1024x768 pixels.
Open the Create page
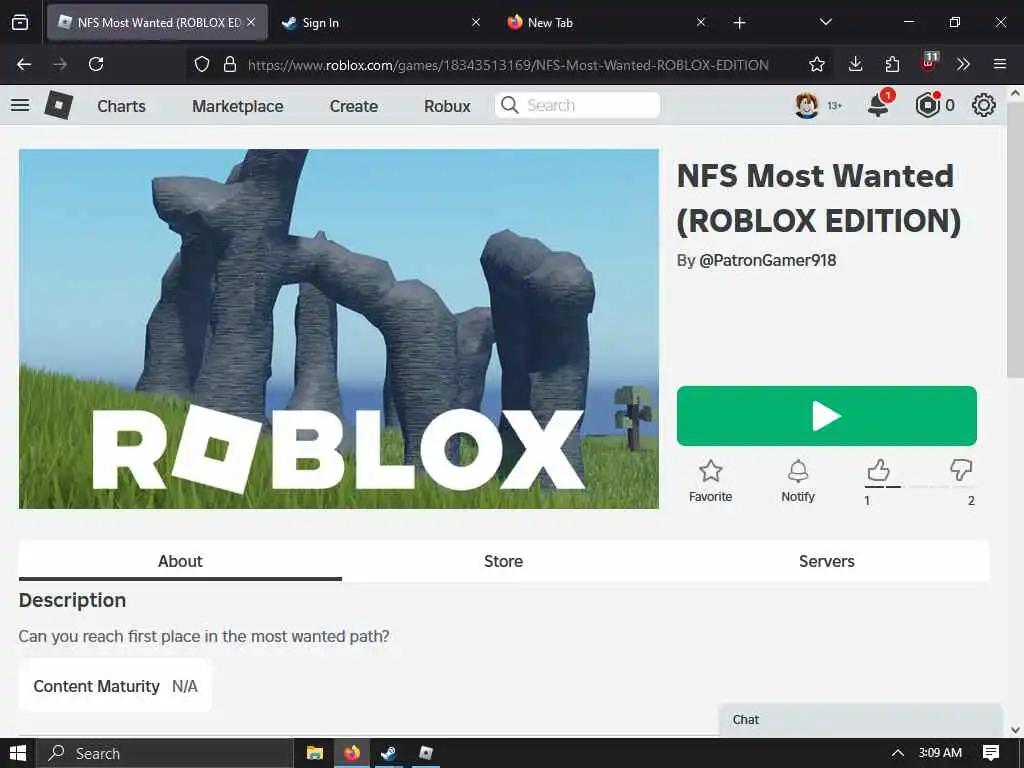click(353, 106)
